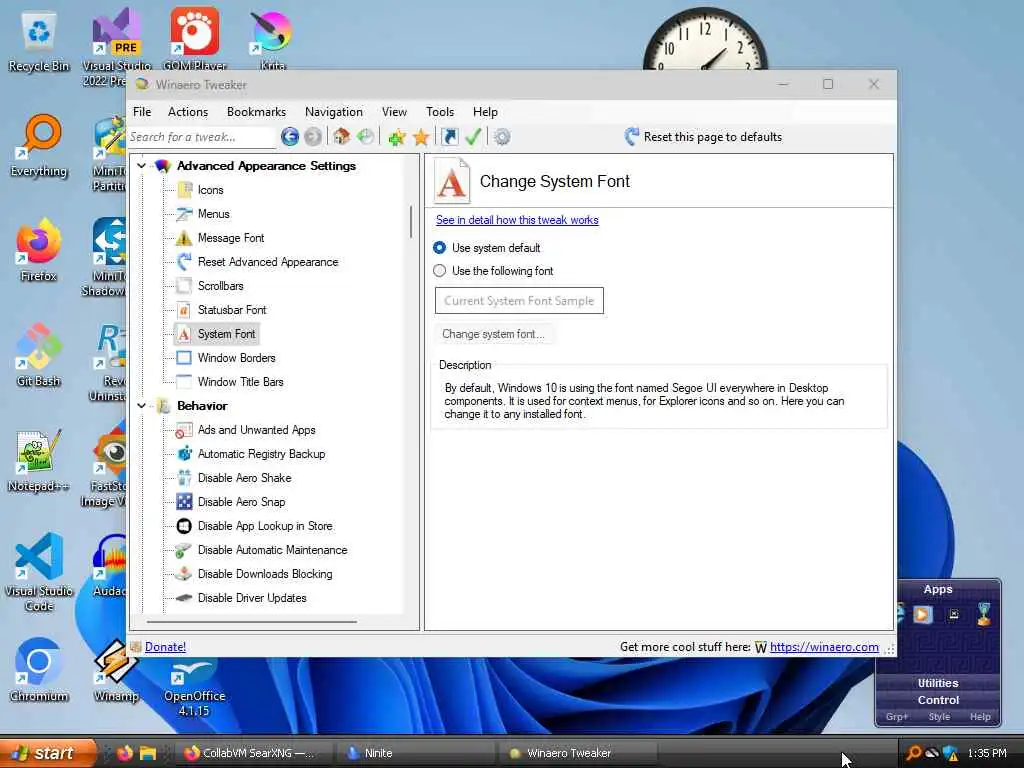Open the Notepad++ desktop icon
This screenshot has height=768, width=1024.
pos(39,461)
